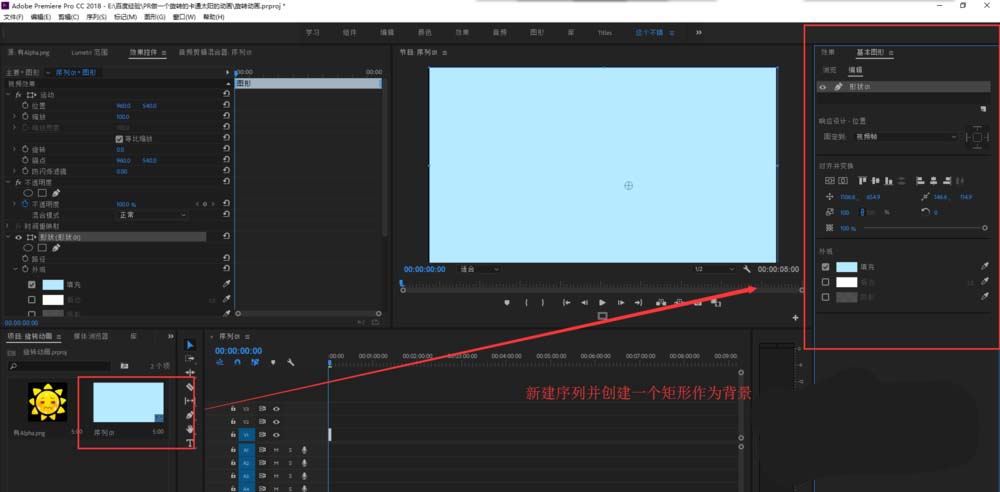Screen dimensions: 1000x492
Task: Open program monitor button editor plus
Action: click(795, 317)
